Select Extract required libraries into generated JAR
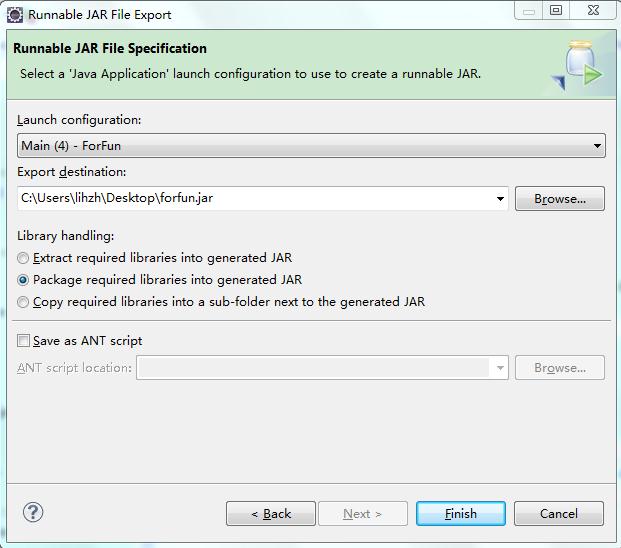 [x=23, y=258]
